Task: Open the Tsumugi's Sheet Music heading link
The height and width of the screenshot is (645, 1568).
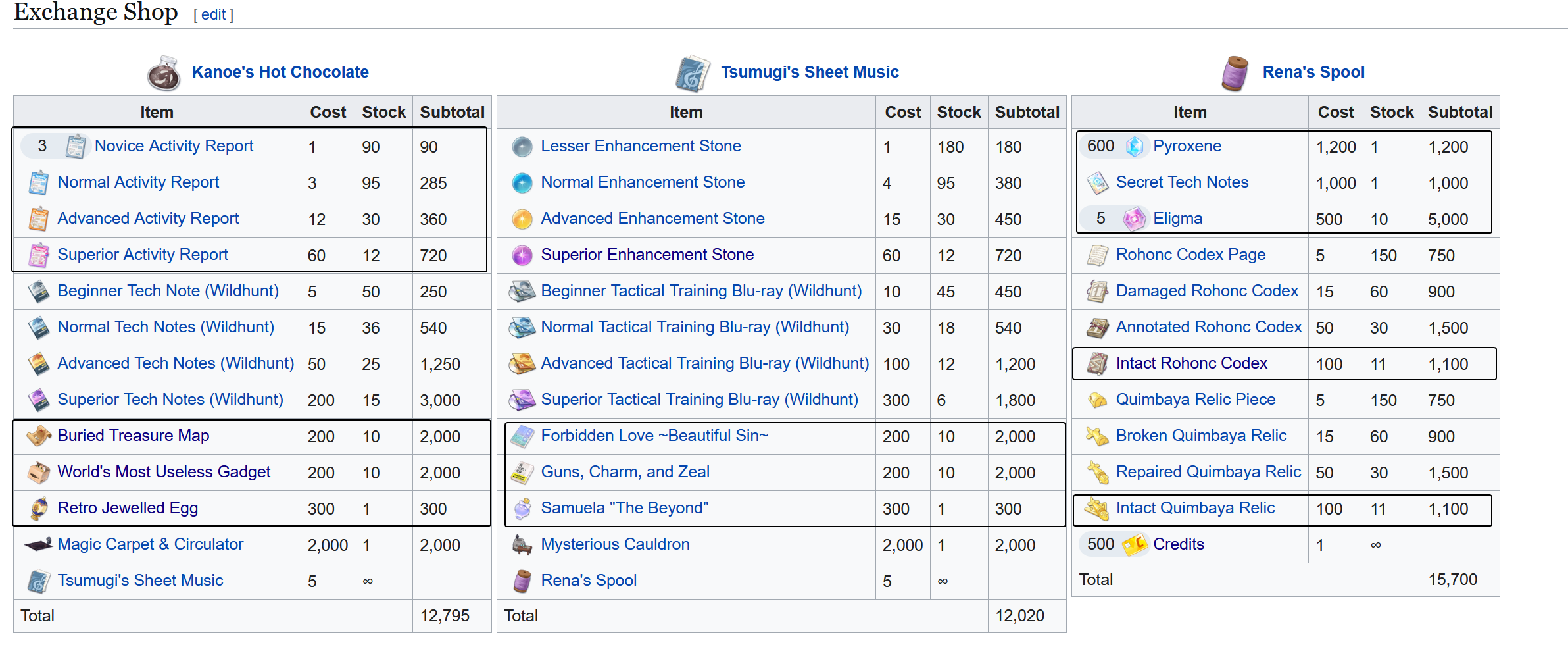Action: (810, 72)
